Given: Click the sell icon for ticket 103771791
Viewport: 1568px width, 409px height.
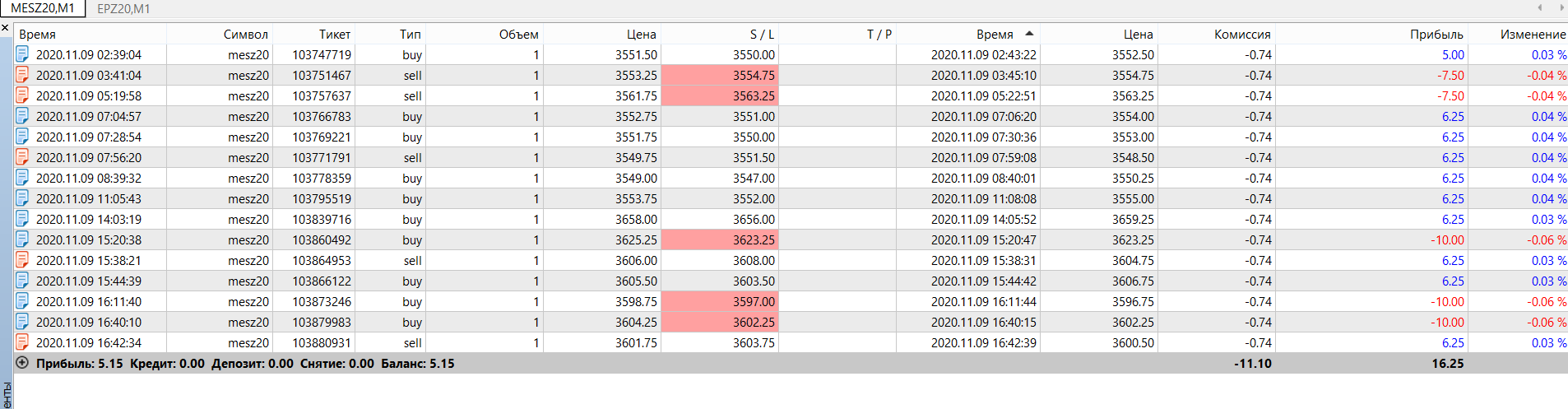Looking at the screenshot, I should click(x=22, y=157).
